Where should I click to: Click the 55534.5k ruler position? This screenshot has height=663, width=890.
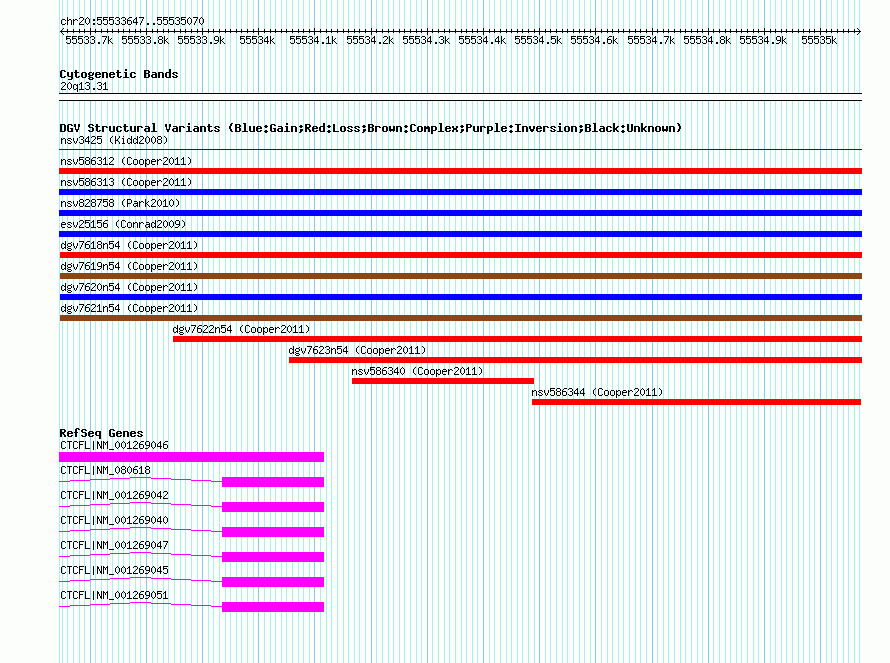tap(538, 40)
